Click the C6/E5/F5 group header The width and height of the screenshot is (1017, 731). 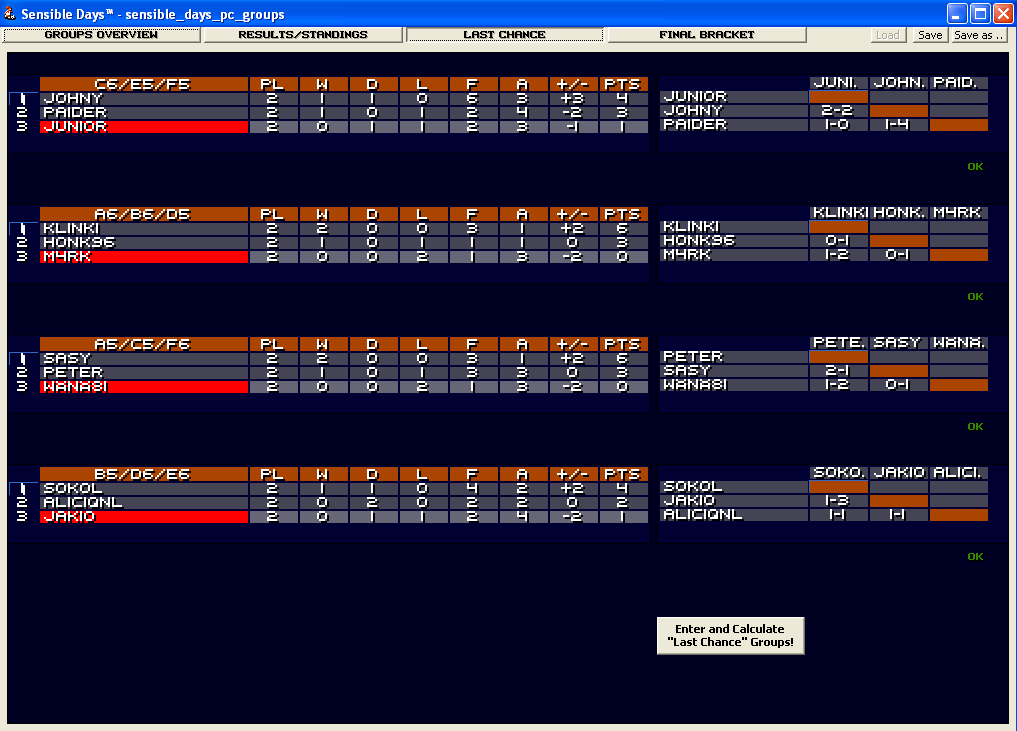click(144, 84)
